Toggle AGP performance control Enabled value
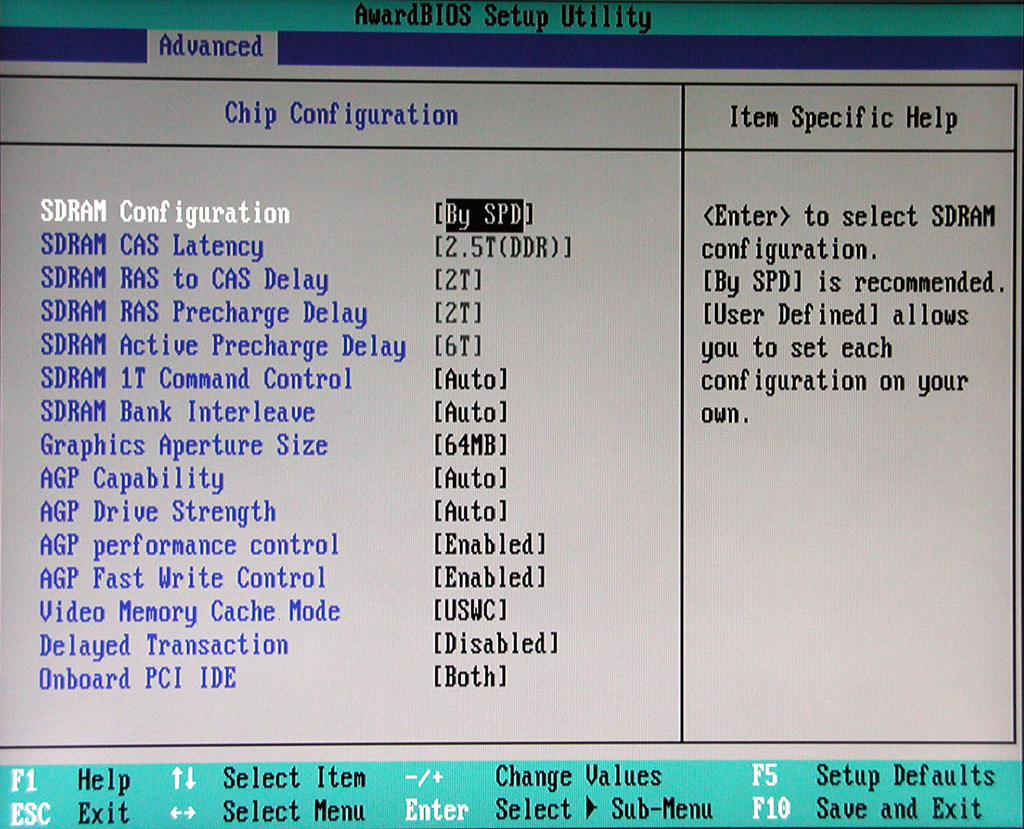Screen dimensions: 1024x829 (490, 545)
